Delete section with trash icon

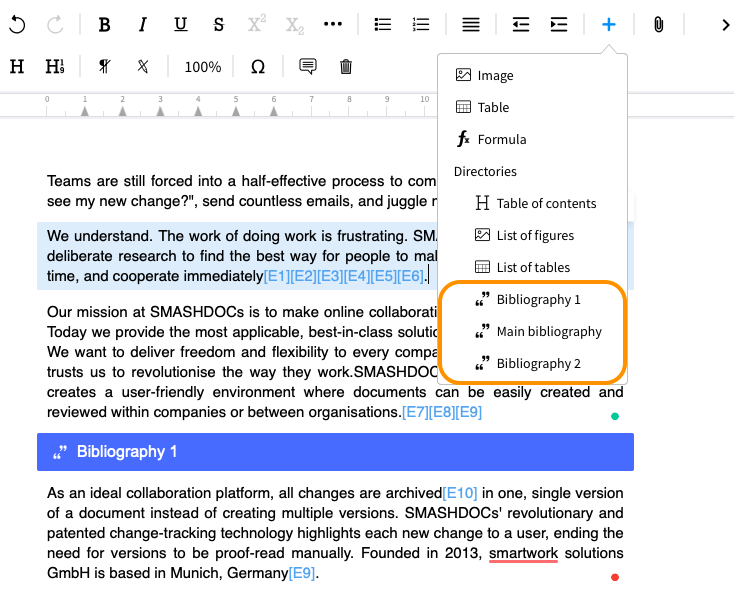point(346,66)
